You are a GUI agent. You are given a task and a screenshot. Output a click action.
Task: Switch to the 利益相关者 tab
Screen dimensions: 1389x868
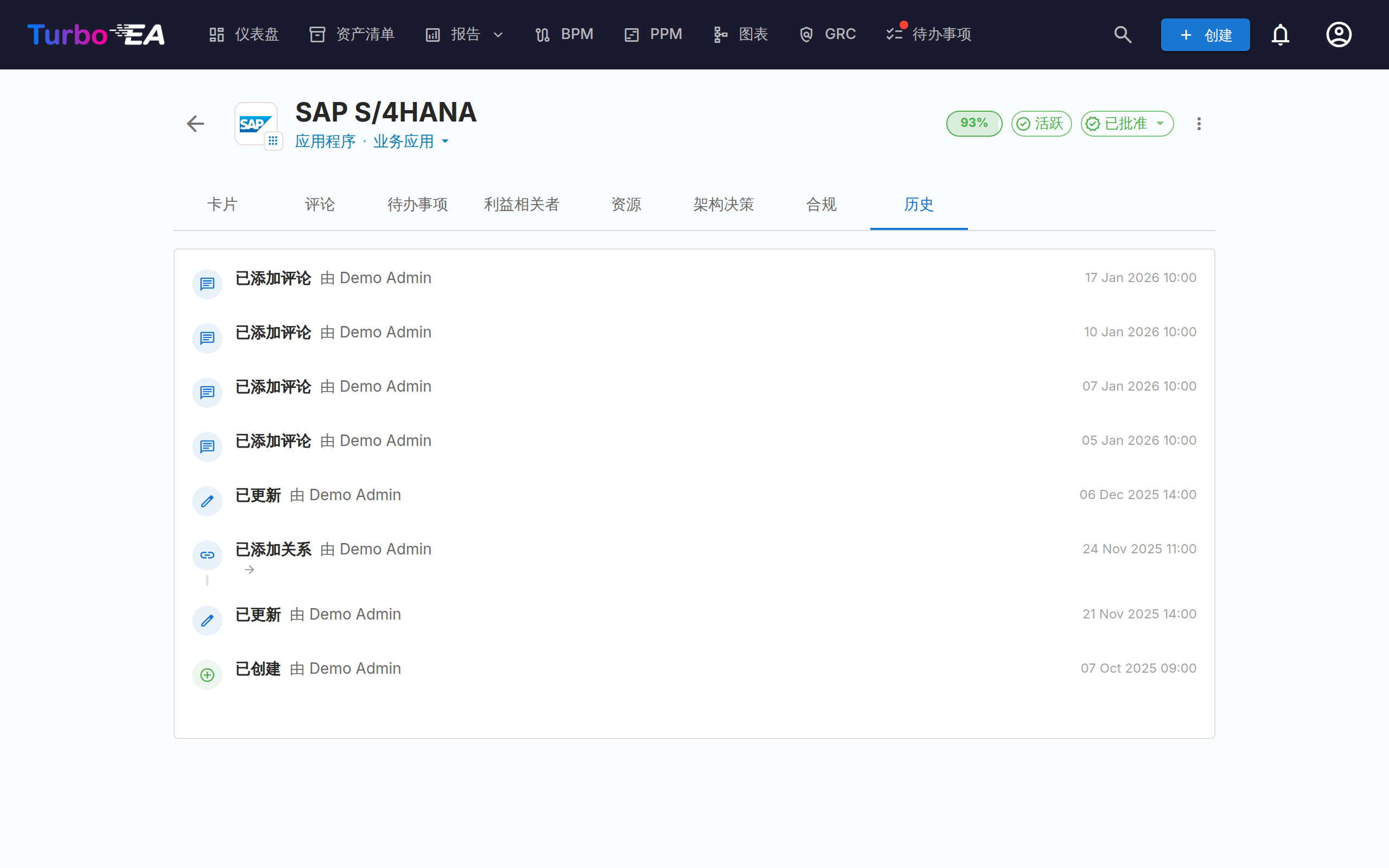click(521, 205)
